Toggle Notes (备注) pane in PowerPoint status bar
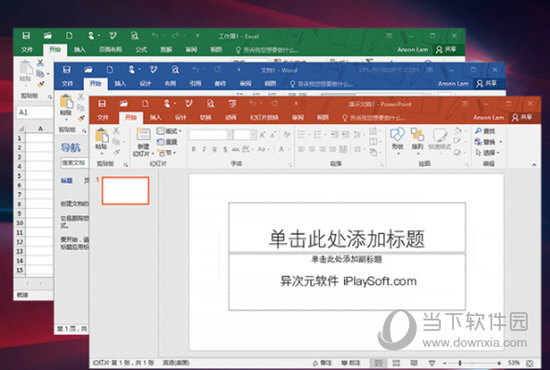 click(x=322, y=363)
